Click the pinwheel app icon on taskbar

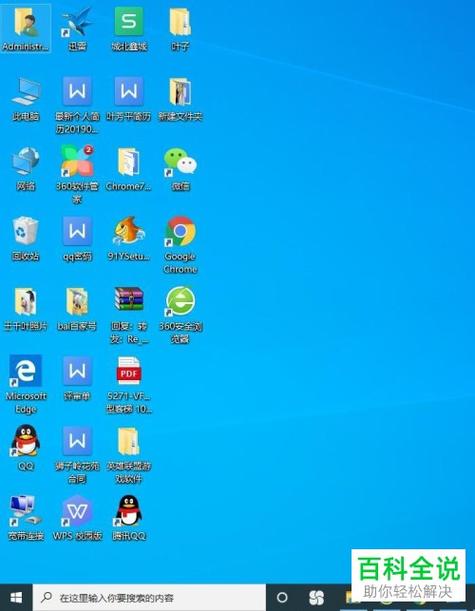click(316, 597)
